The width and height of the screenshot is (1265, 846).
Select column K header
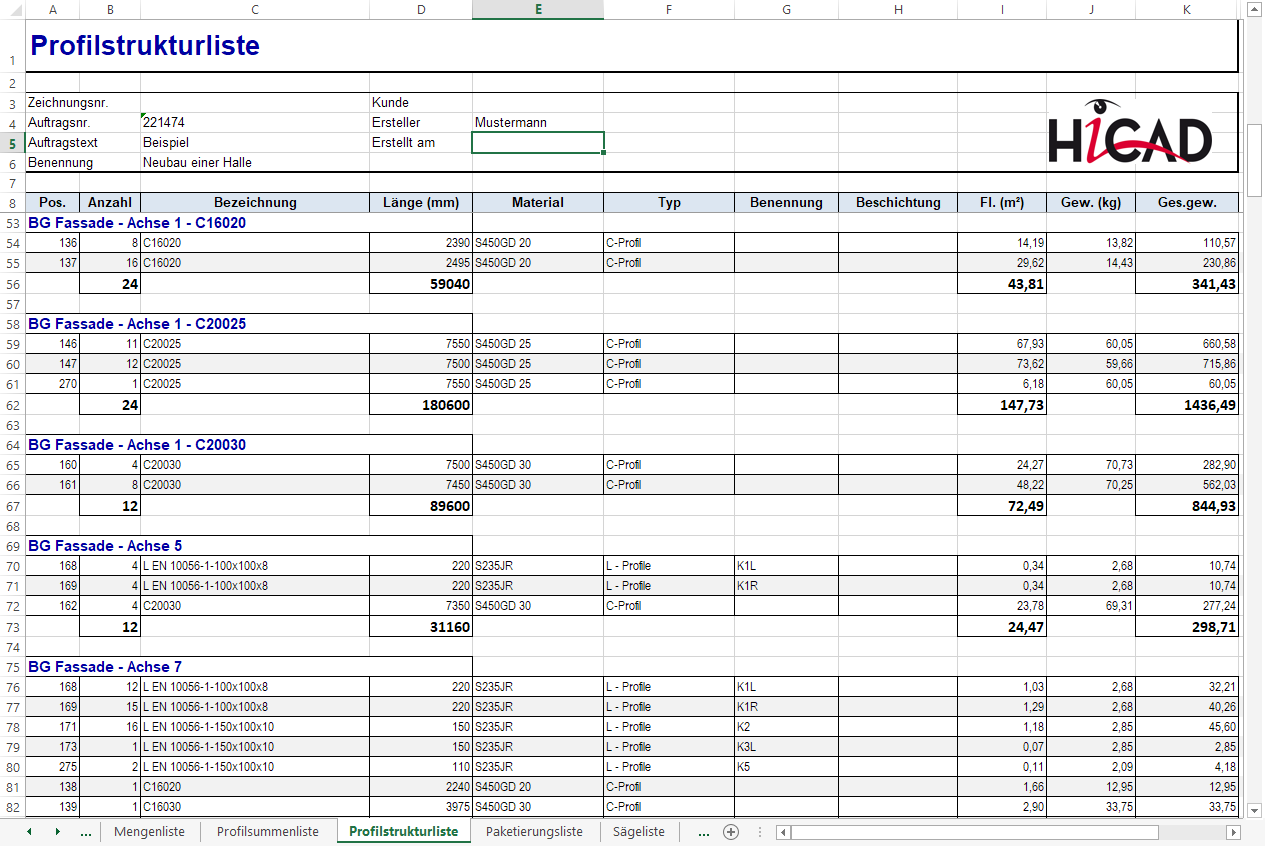[x=1187, y=10]
